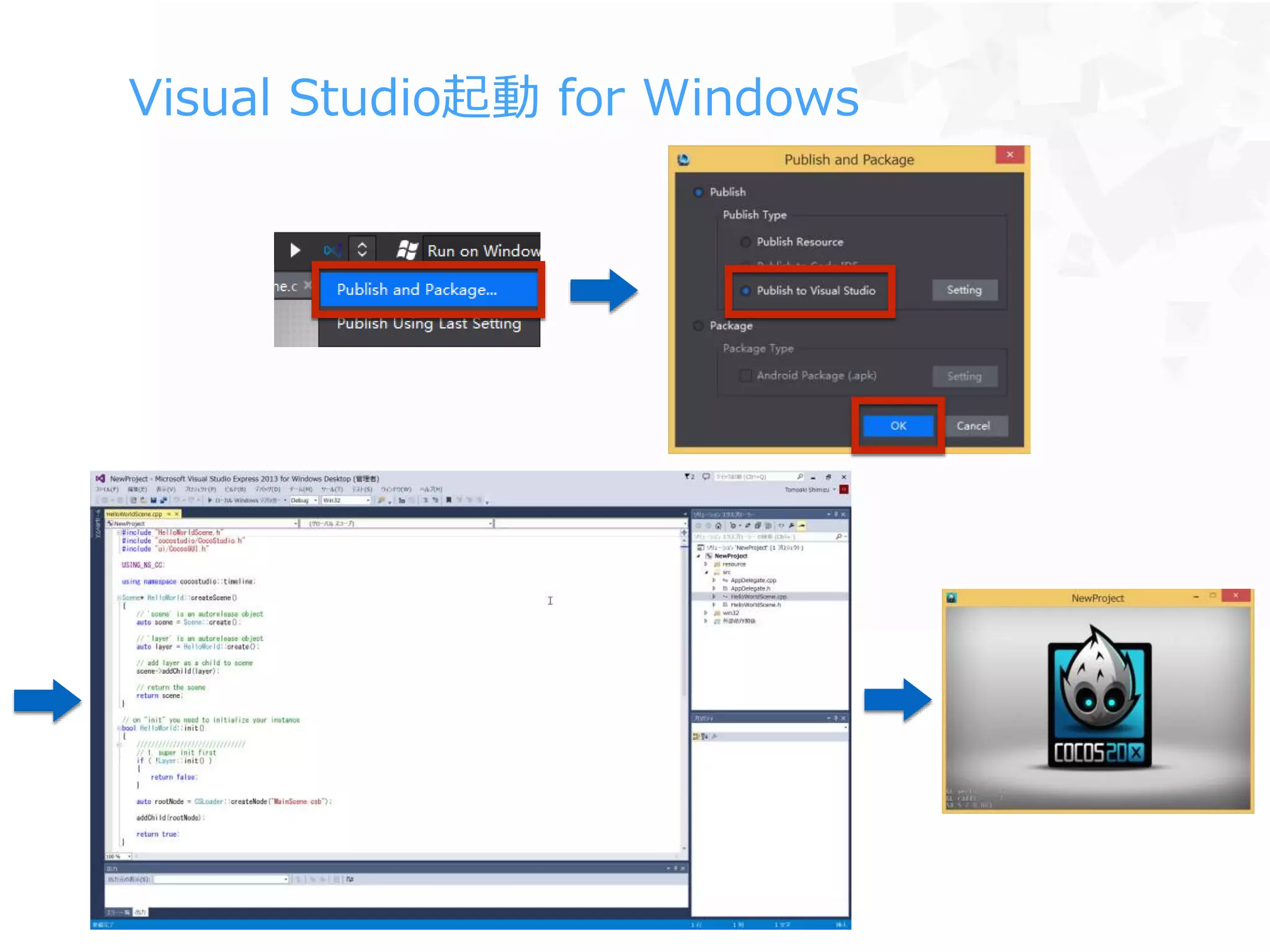Click the Quick Launch search field
1270x952 pixels.
pyautogui.click(x=760, y=477)
